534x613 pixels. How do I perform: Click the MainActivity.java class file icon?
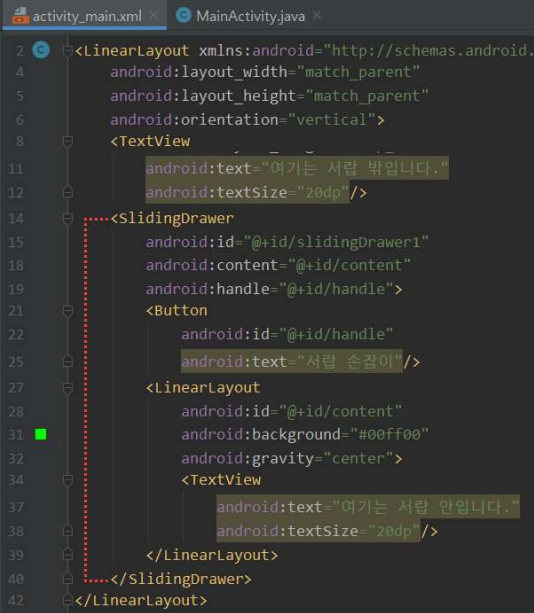[x=183, y=16]
